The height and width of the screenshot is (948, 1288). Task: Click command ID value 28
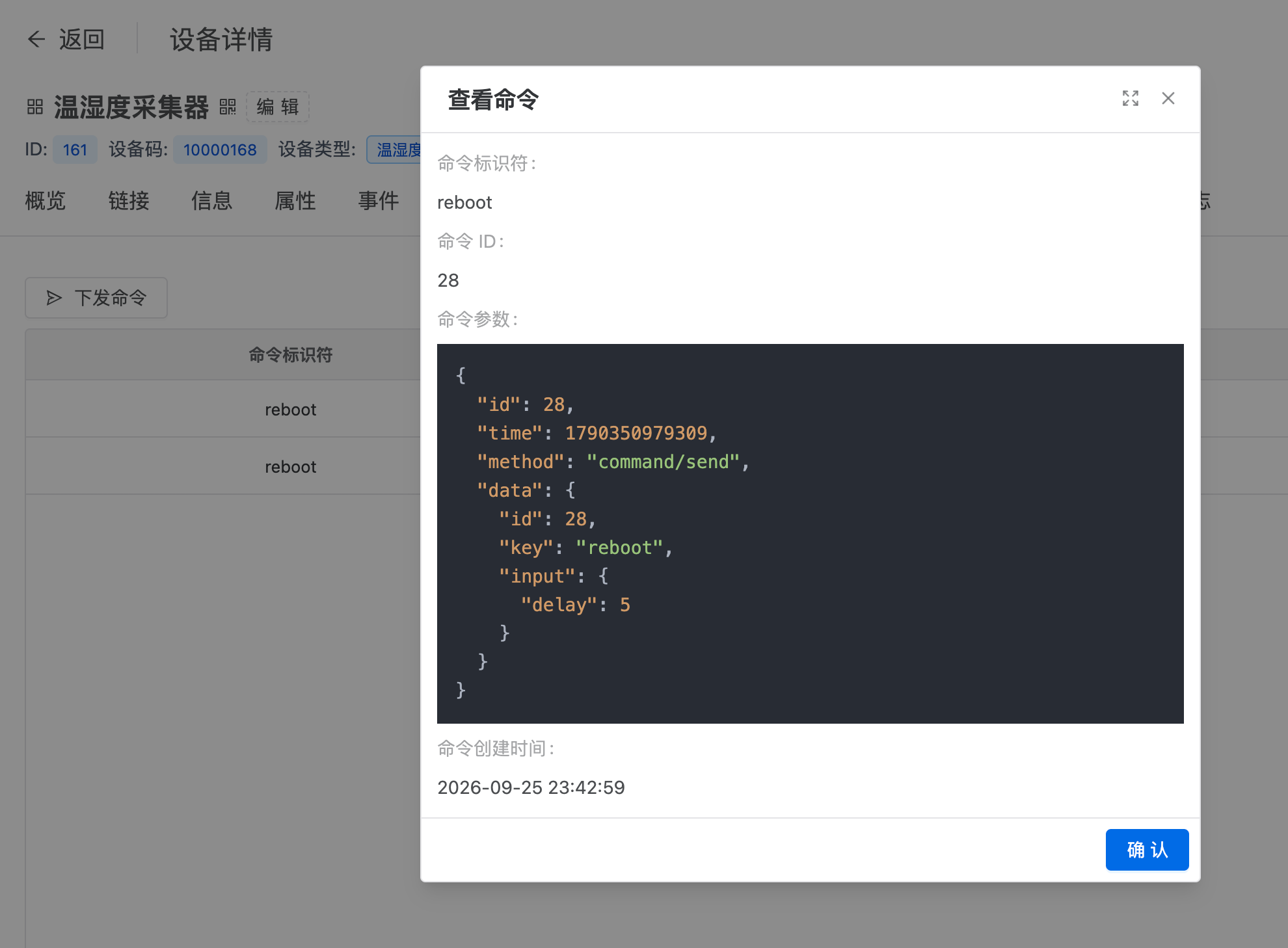pyautogui.click(x=448, y=280)
